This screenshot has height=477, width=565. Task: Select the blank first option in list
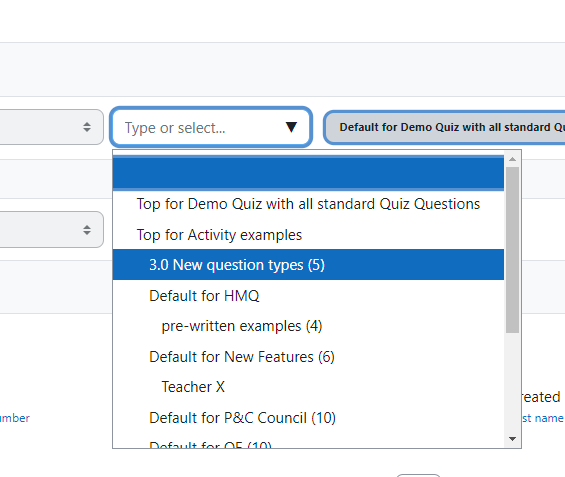(308, 173)
